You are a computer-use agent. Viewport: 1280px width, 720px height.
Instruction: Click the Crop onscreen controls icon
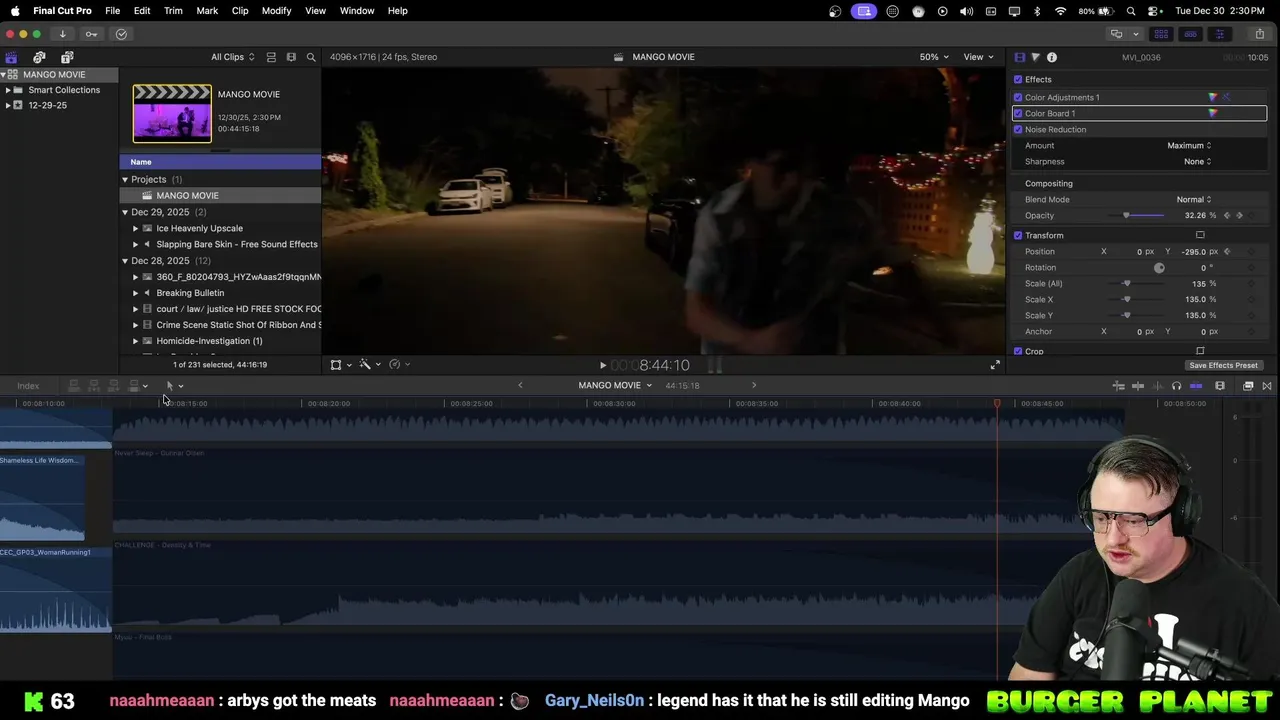pyautogui.click(x=1200, y=351)
